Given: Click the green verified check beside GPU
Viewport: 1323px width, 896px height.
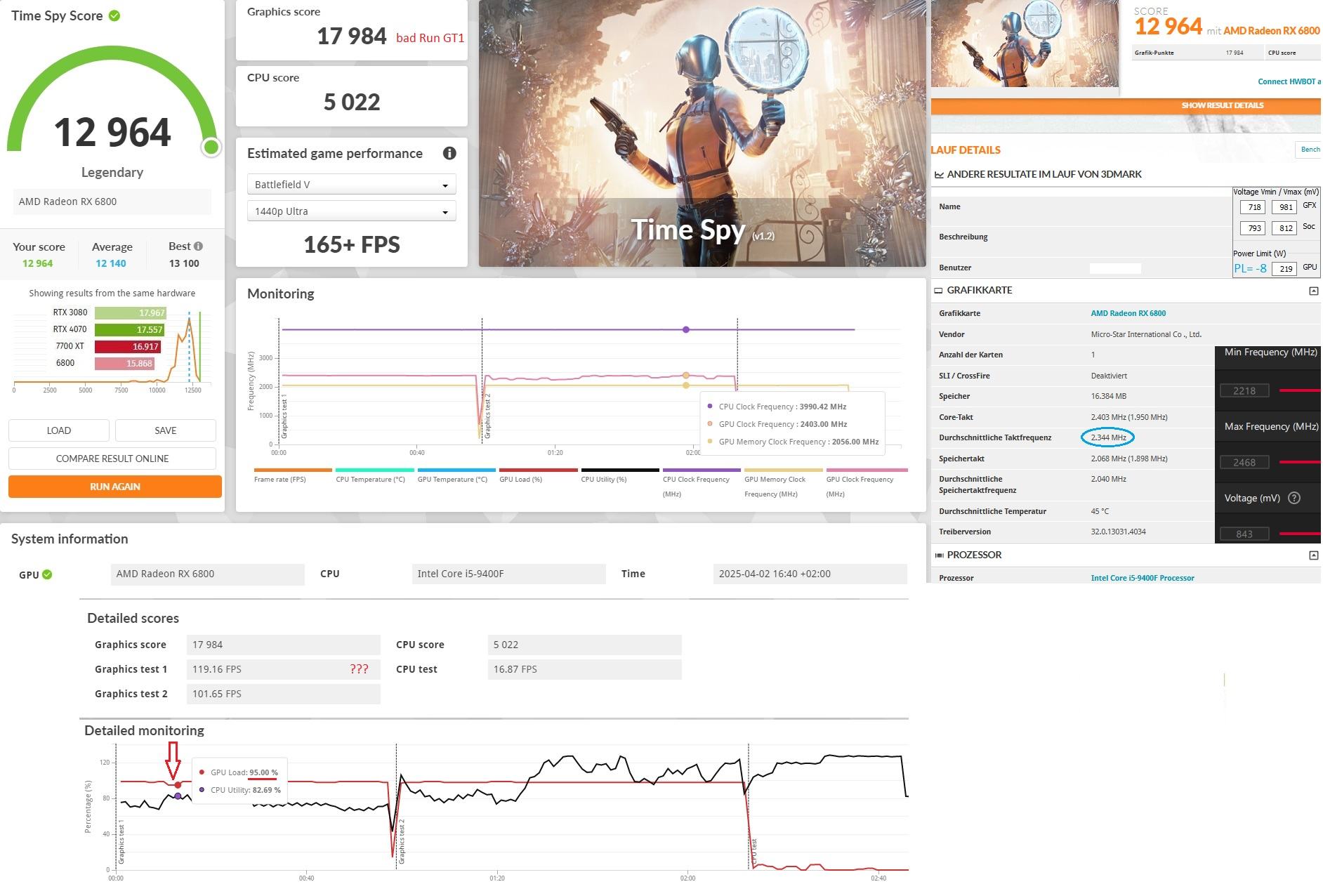Looking at the screenshot, I should 47,574.
